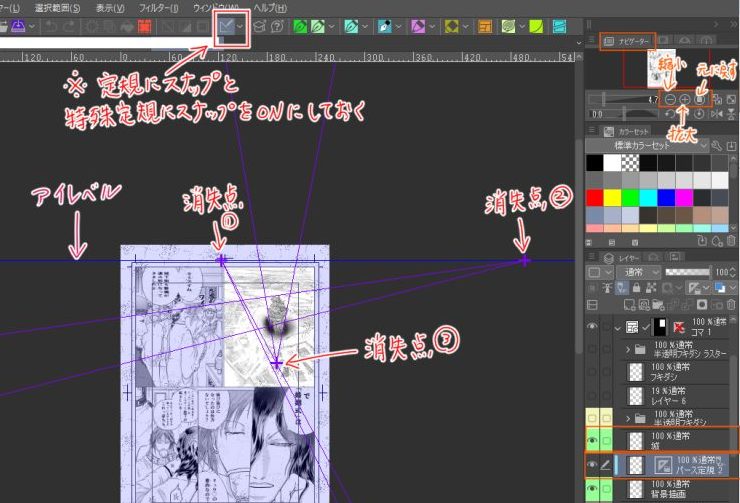Click the red clear-layer toolbar icon

pos(144,26)
